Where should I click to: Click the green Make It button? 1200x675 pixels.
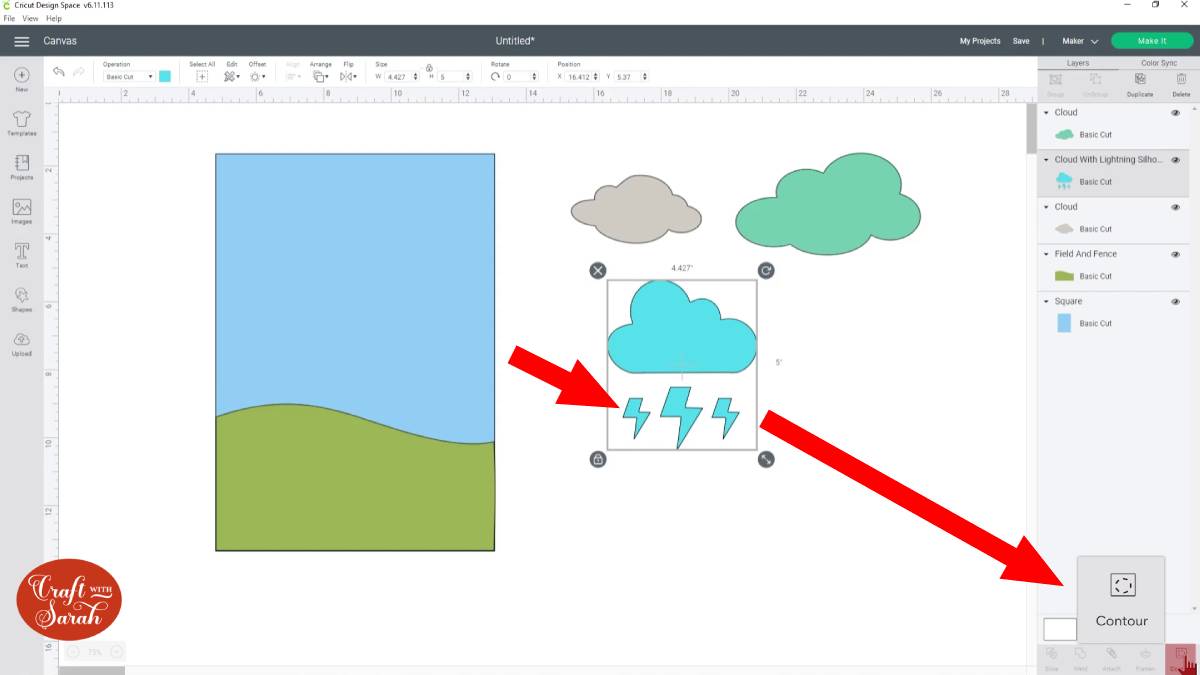[1151, 40]
